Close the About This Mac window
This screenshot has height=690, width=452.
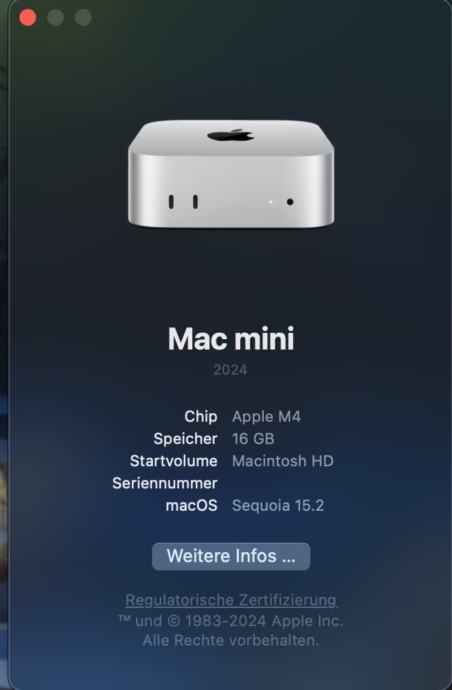(x=28, y=18)
